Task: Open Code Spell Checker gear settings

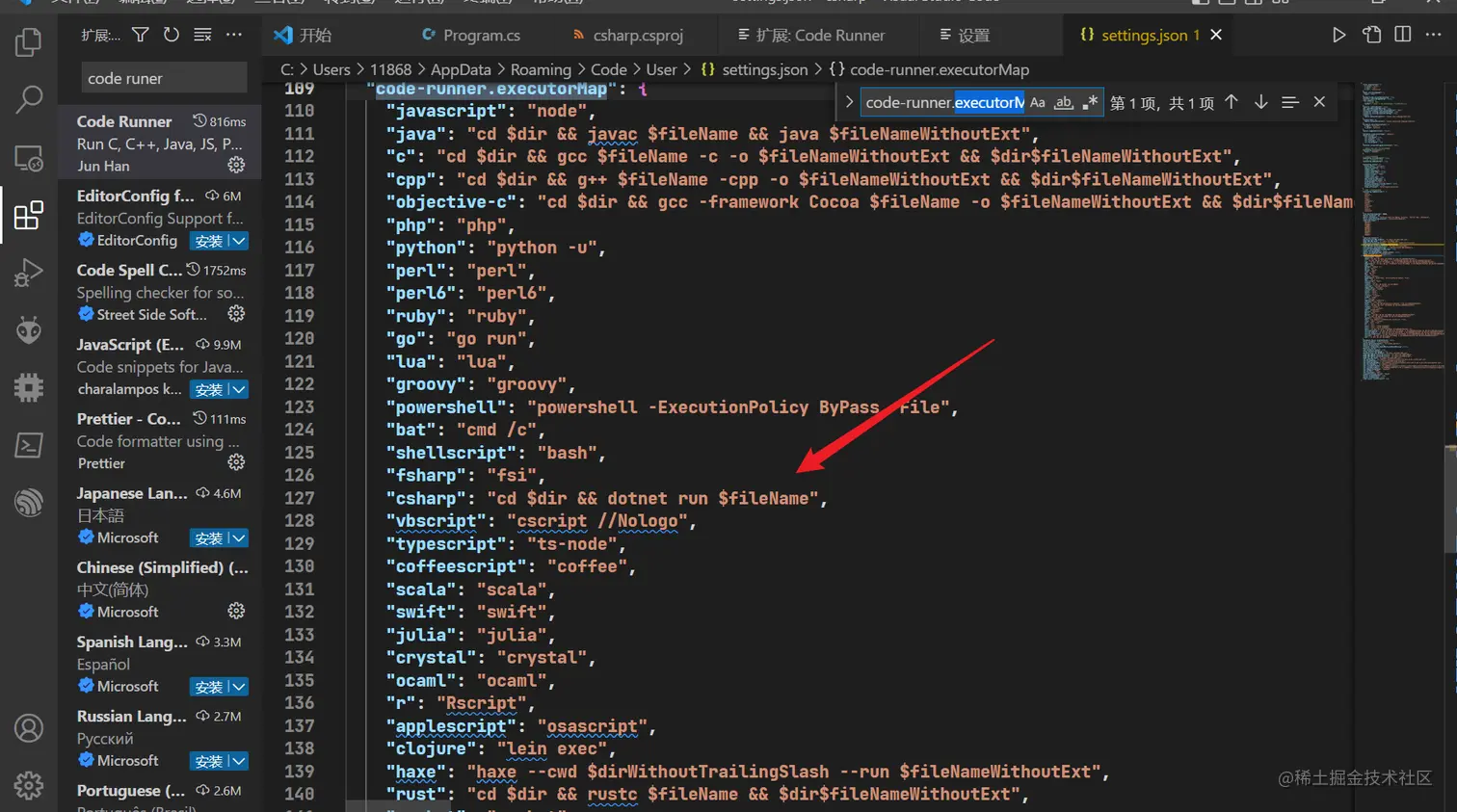Action: click(x=236, y=314)
